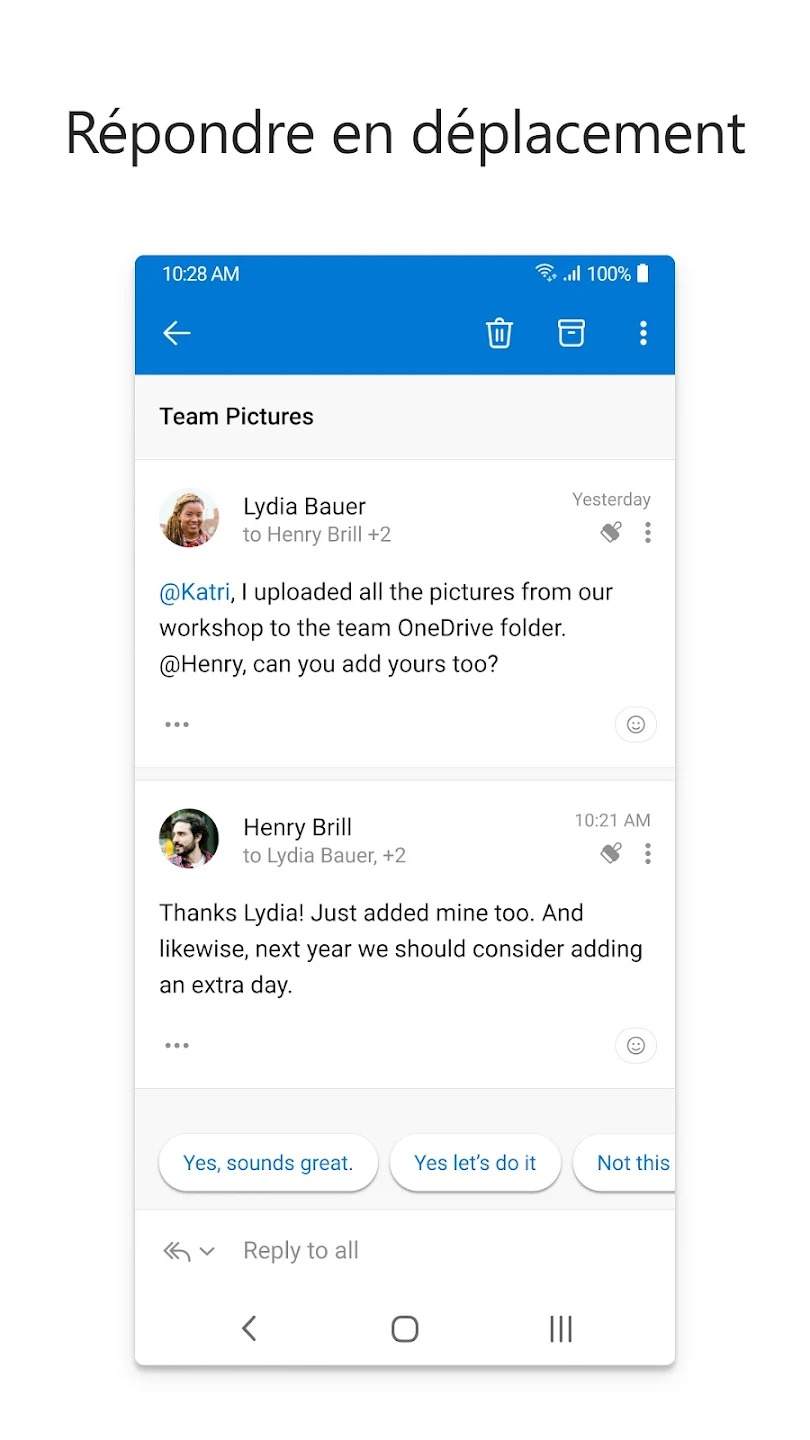Tap the Reply to all text field
This screenshot has width=810, height=1440.
[x=400, y=1251]
